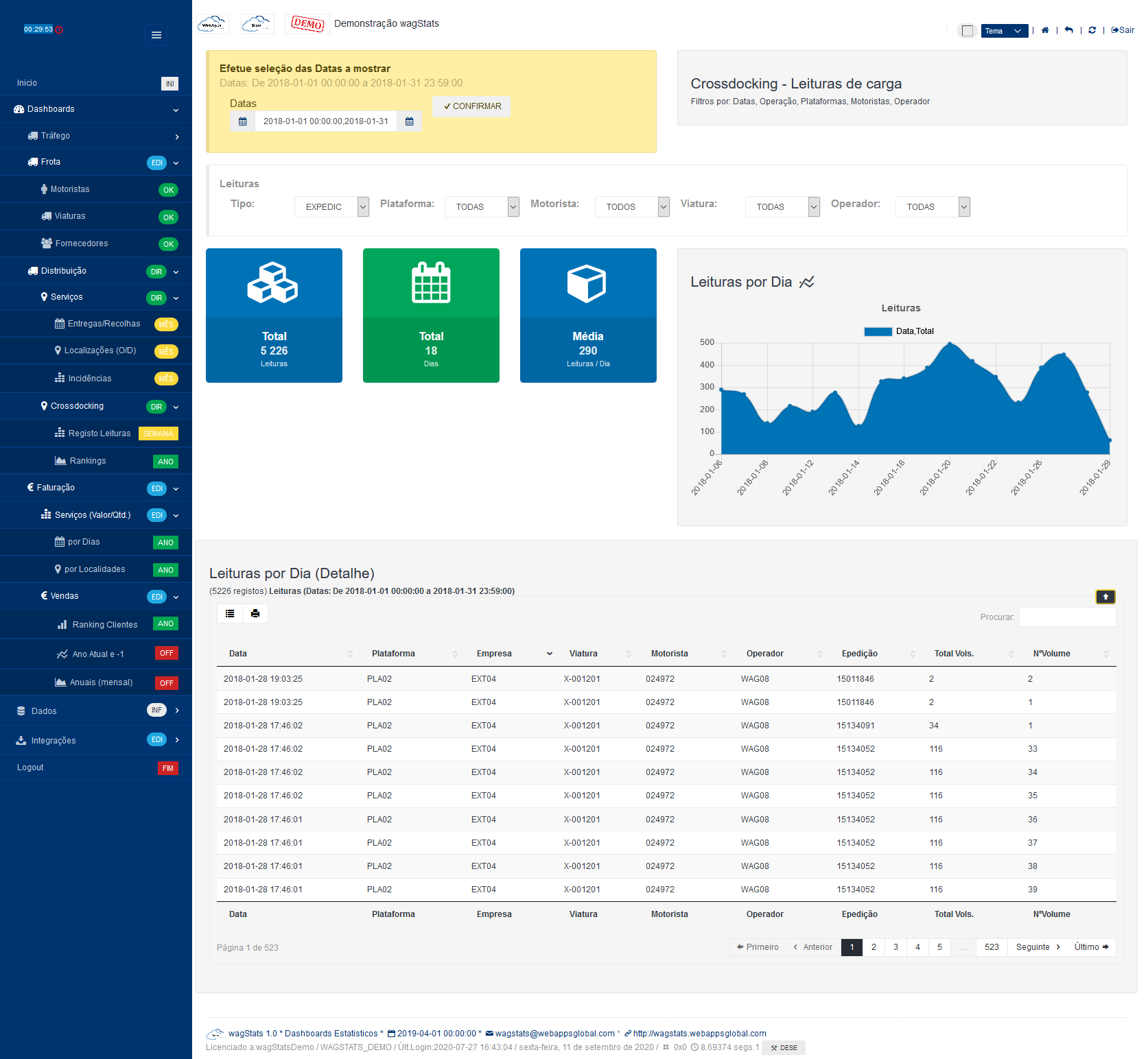Open the Tema theme dropdown

click(x=1005, y=31)
